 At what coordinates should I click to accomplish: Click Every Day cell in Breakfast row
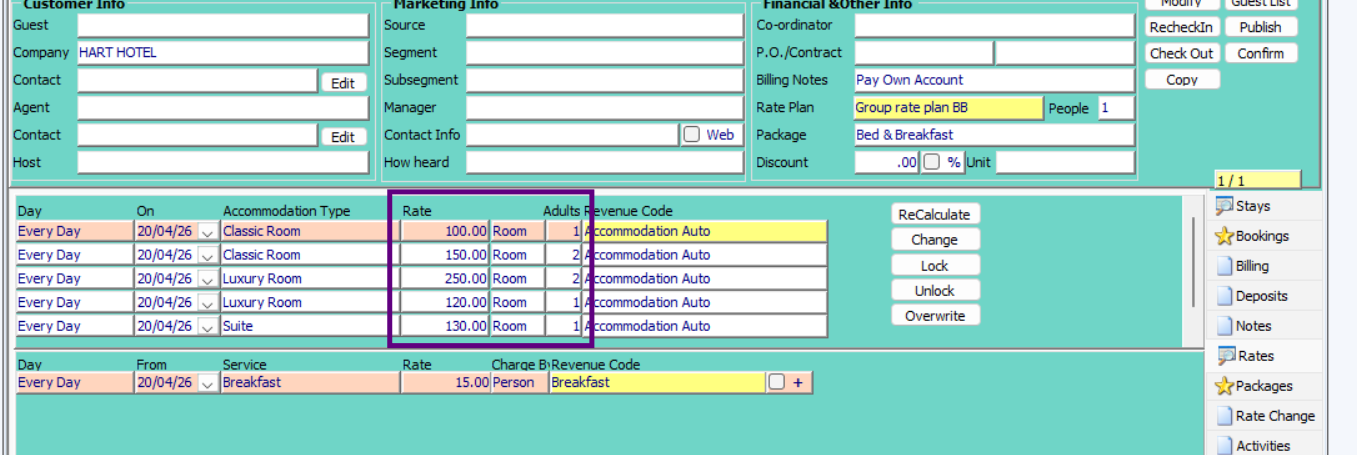coord(75,382)
